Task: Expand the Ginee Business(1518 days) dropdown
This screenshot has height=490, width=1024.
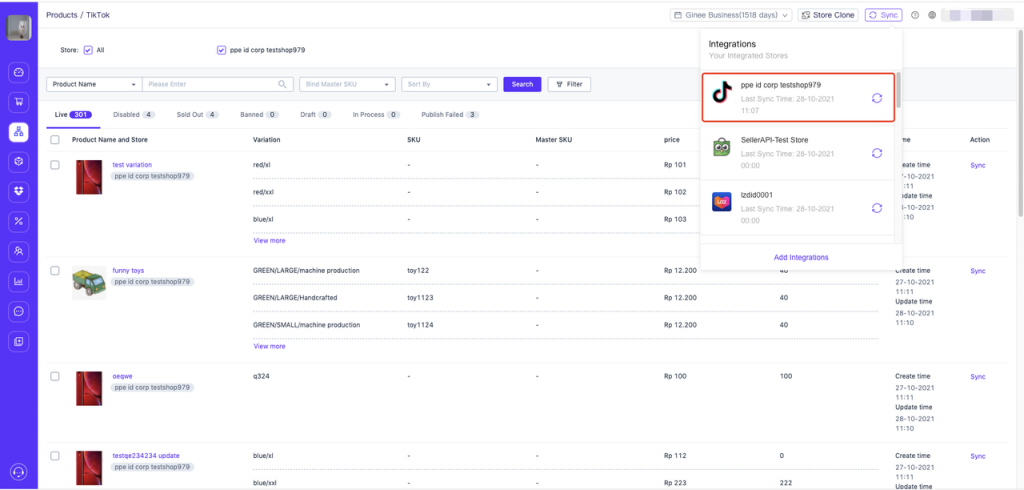Action: pyautogui.click(x=731, y=15)
